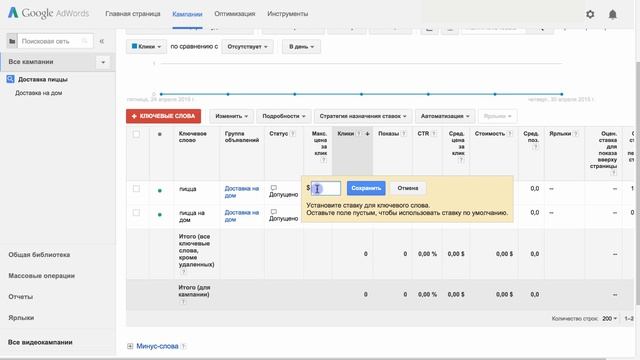Open the Инструменты tab
The height and width of the screenshot is (360, 640).
288,14
